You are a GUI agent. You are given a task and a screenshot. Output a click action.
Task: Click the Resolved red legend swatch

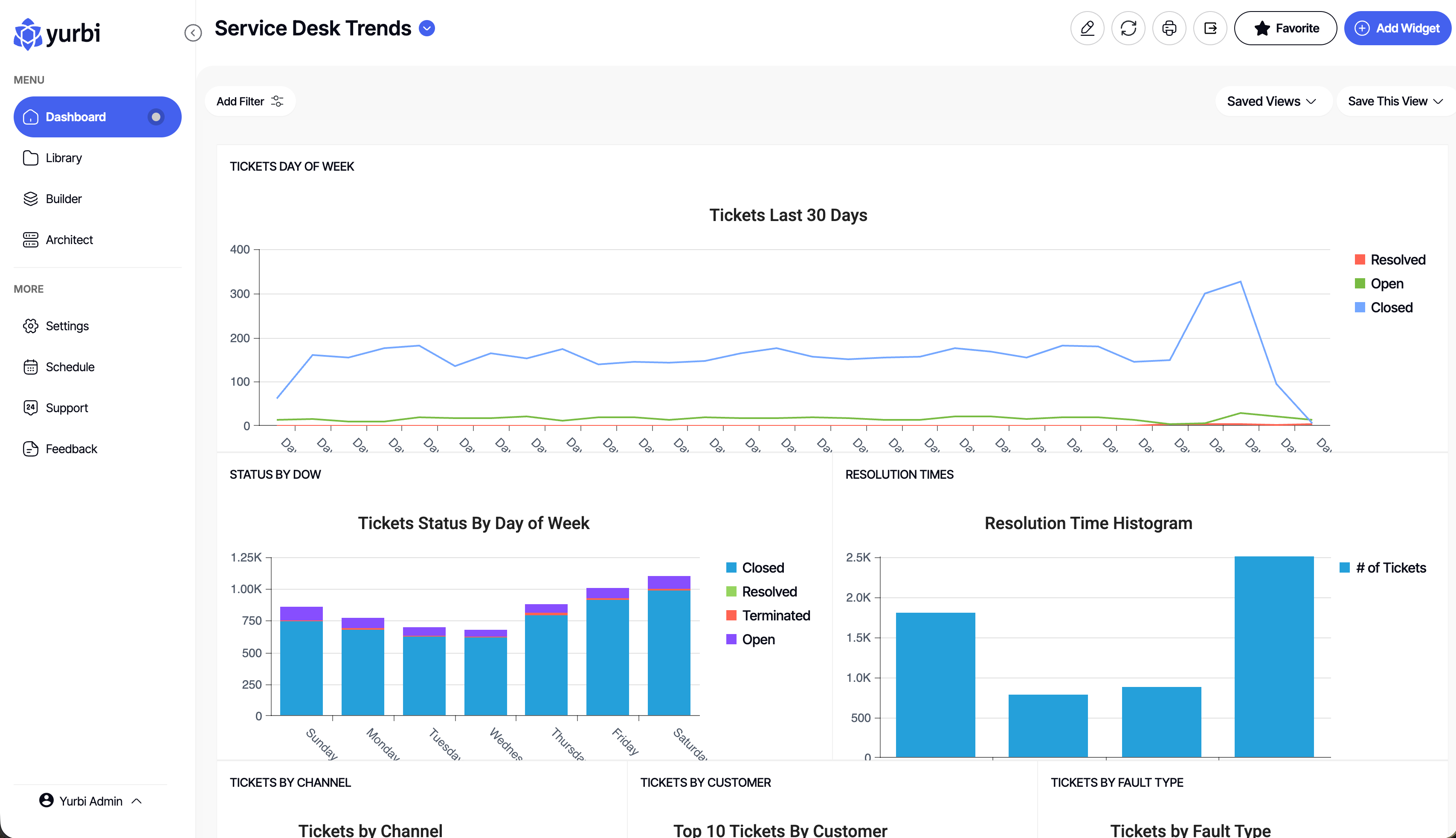[x=1360, y=259]
